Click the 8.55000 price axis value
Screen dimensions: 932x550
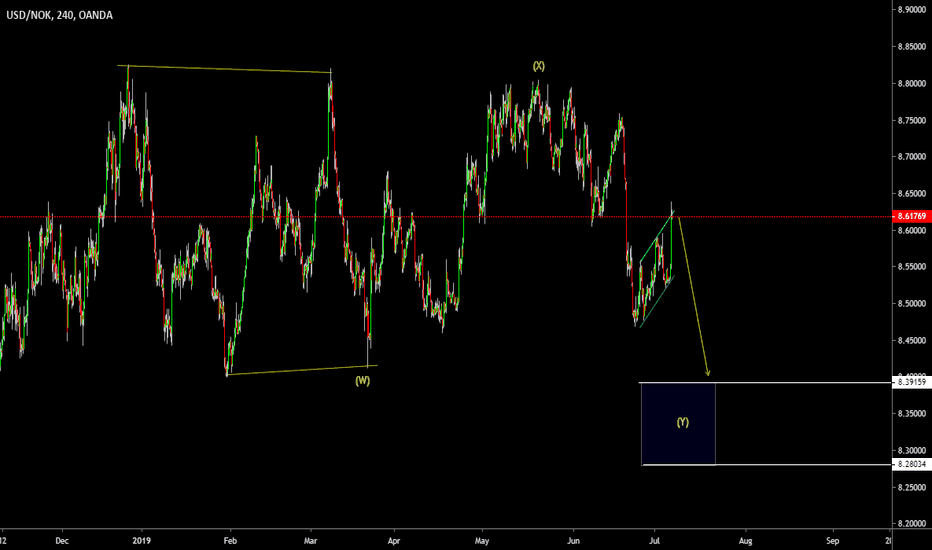pos(912,267)
